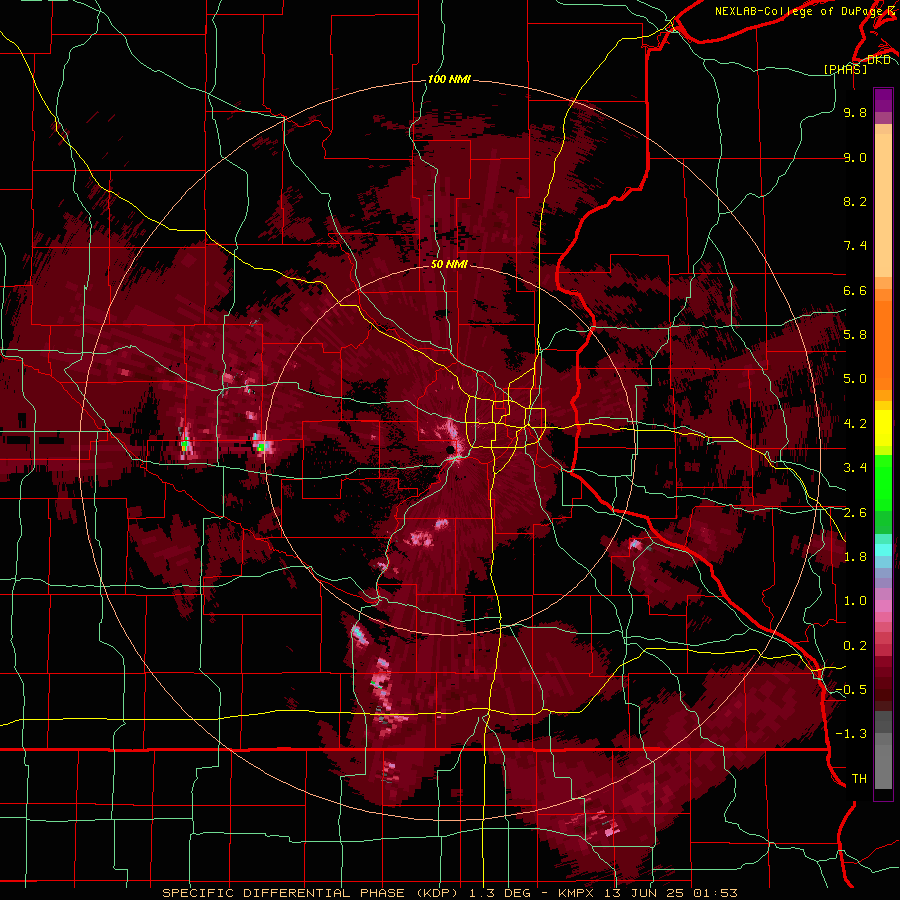This screenshot has height=900, width=900.
Task: Click the 6.6 value on the scale
Action: pyautogui.click(x=855, y=290)
